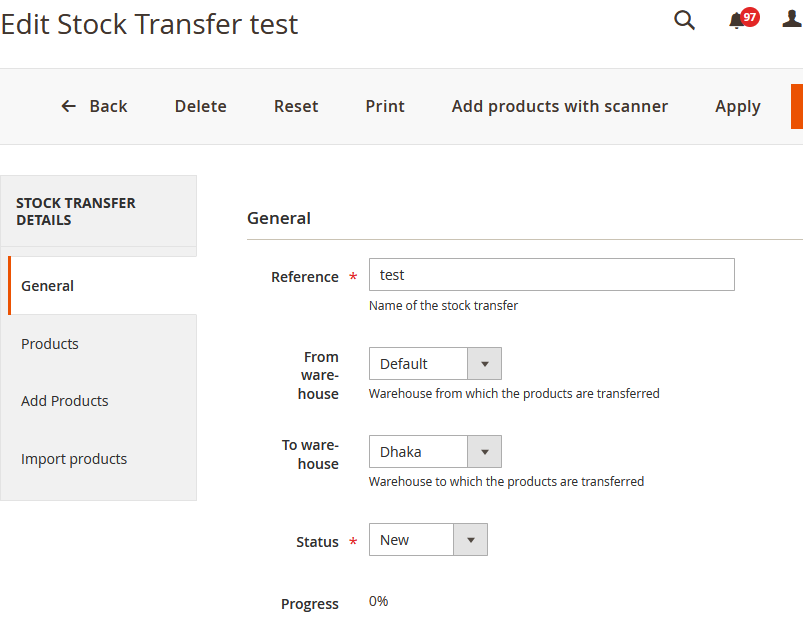Click the Print button

click(384, 105)
